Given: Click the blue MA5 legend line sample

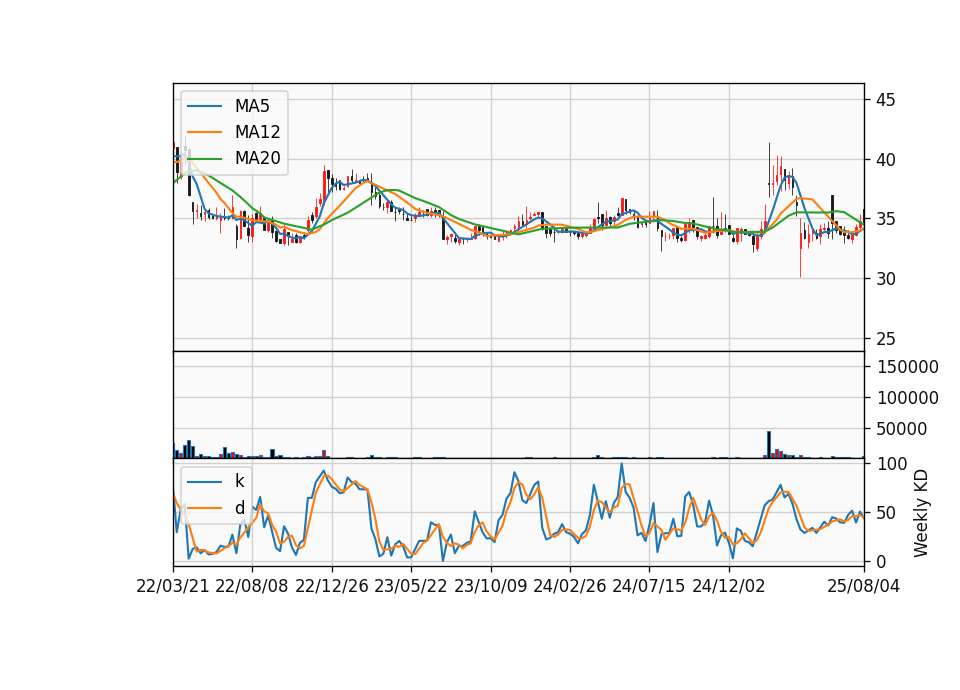Looking at the screenshot, I should (204, 107).
